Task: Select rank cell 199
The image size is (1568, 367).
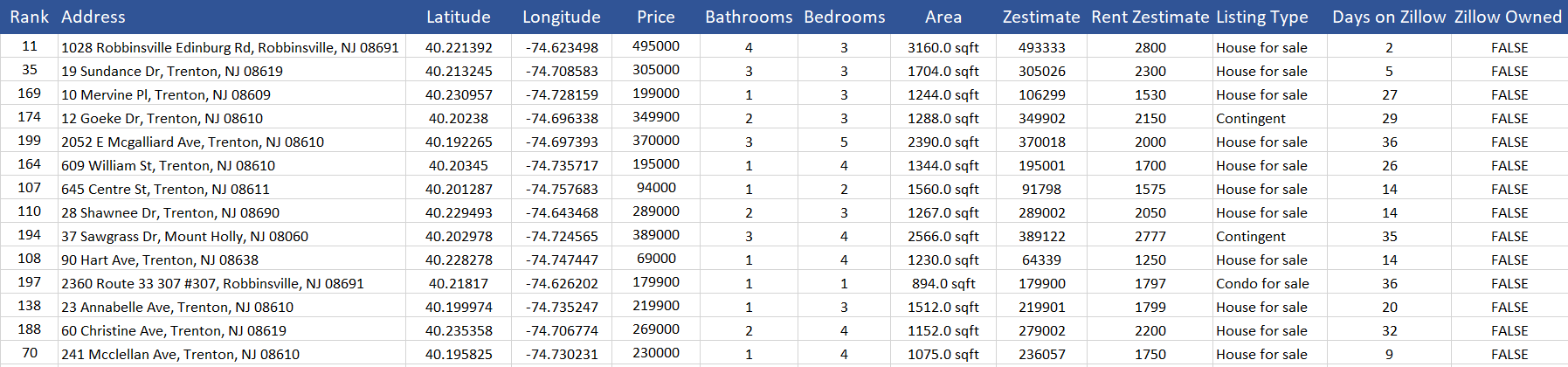Action: click(x=30, y=141)
